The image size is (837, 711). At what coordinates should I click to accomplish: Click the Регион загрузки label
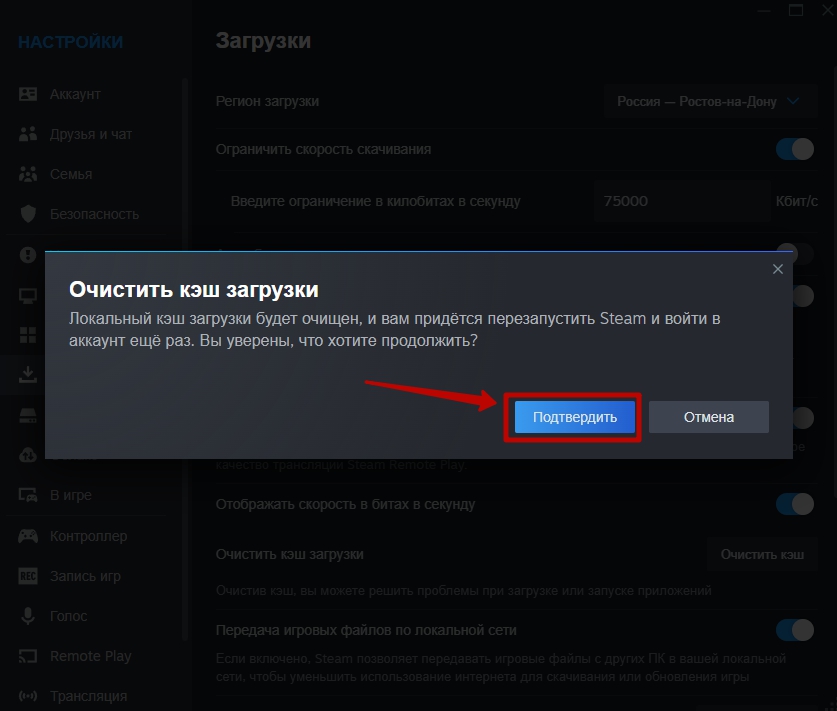267,101
